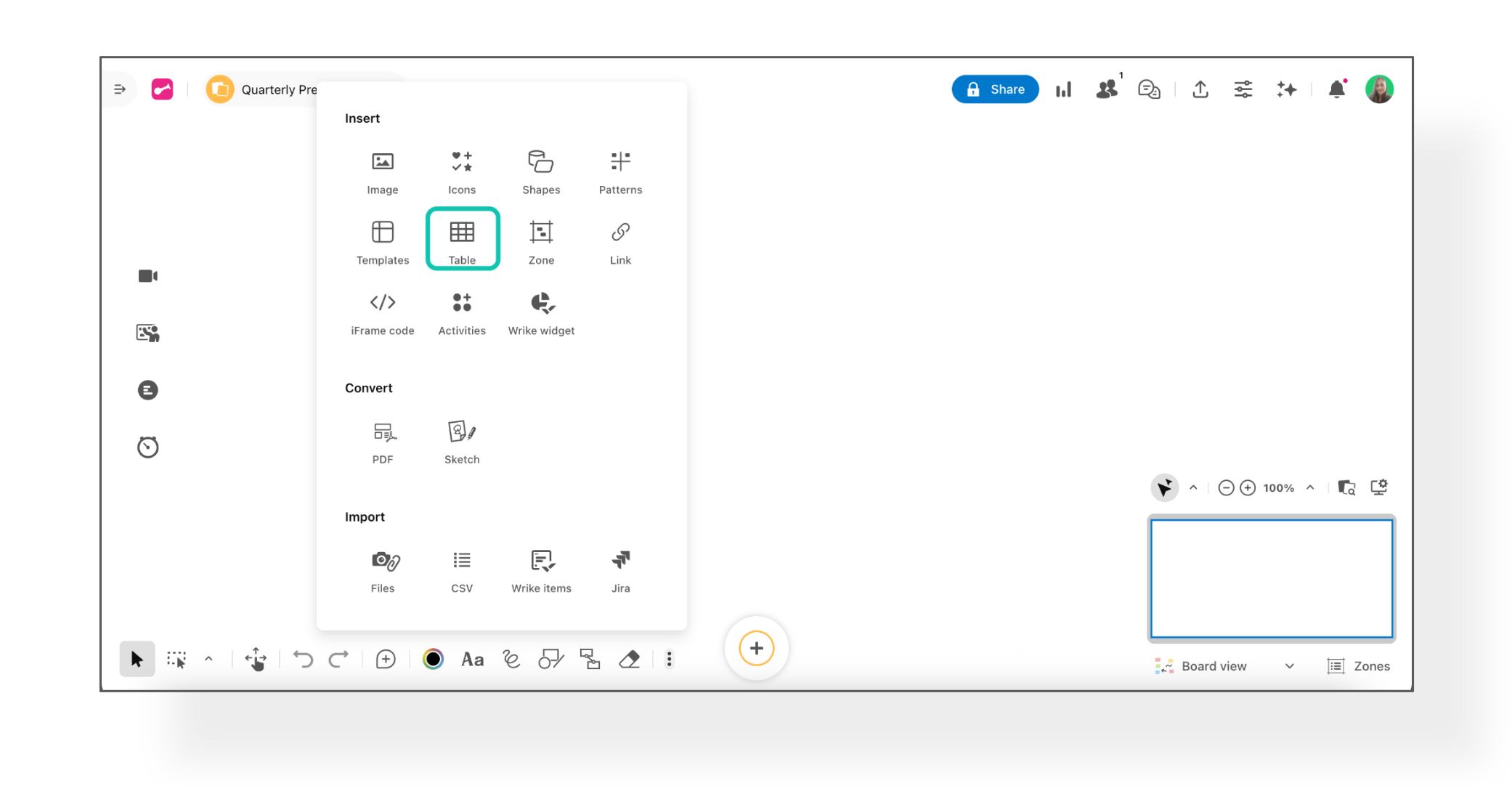Convert a Sketch
Viewport: 1512px width, 786px height.
click(462, 441)
